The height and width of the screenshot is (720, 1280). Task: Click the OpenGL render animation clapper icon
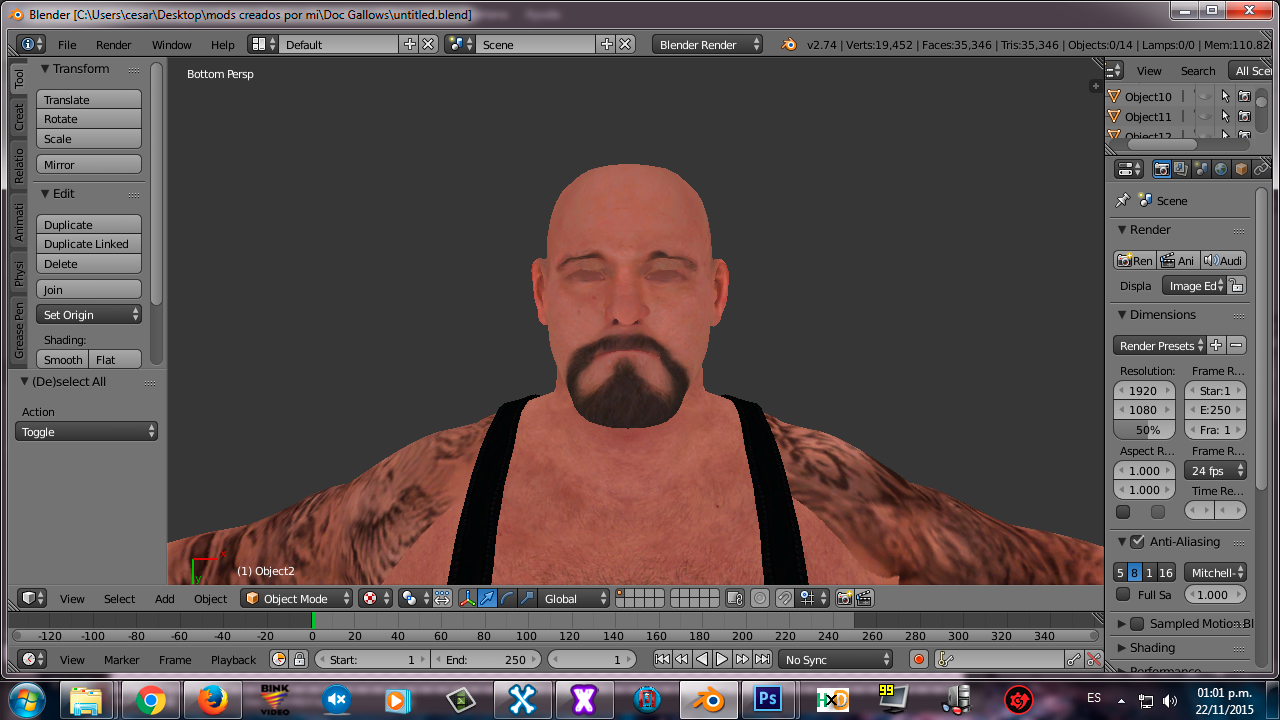point(864,598)
